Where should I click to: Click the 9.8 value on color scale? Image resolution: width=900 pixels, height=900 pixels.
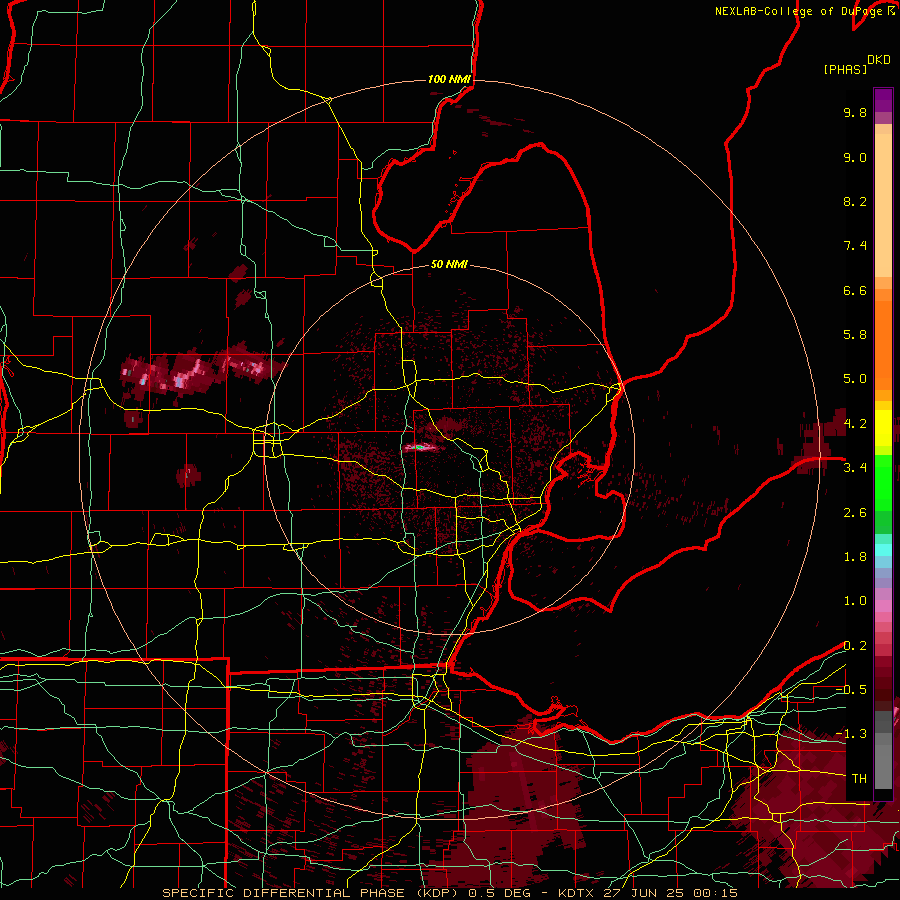[855, 112]
